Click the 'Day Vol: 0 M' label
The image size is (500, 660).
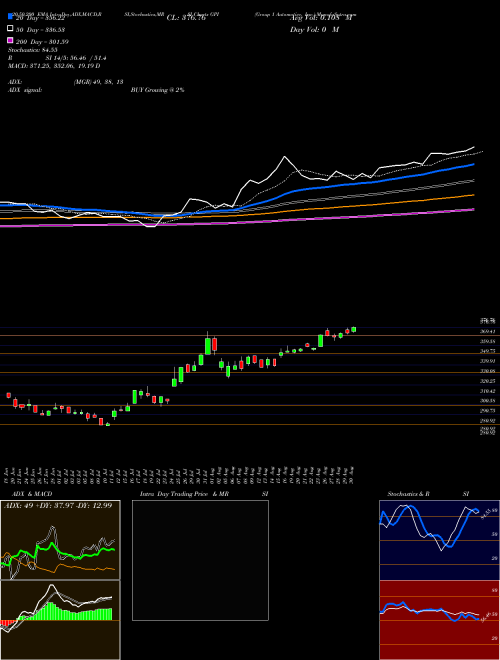point(314,30)
